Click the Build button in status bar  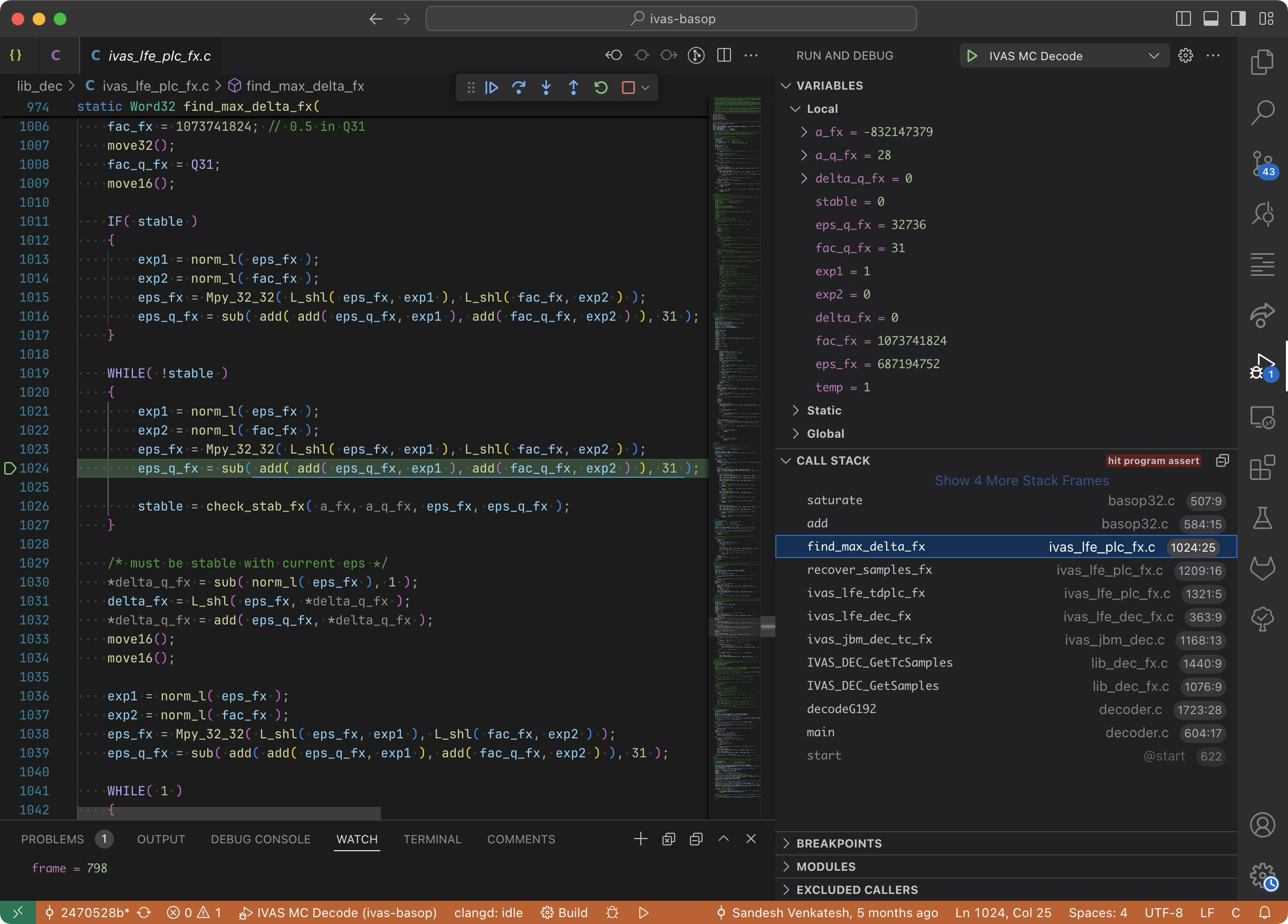[x=564, y=912]
